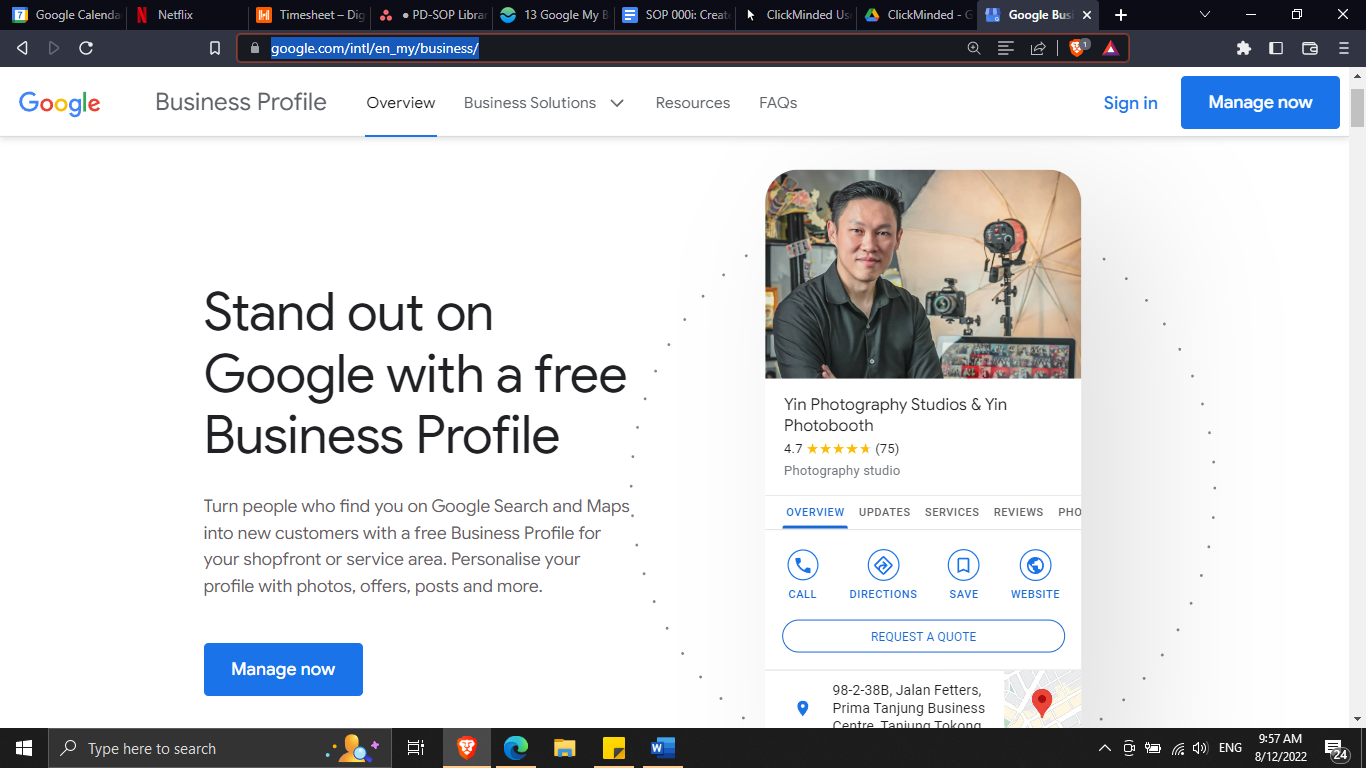Open the Resources menu item
Viewport: 1366px width, 768px height.
tap(692, 103)
